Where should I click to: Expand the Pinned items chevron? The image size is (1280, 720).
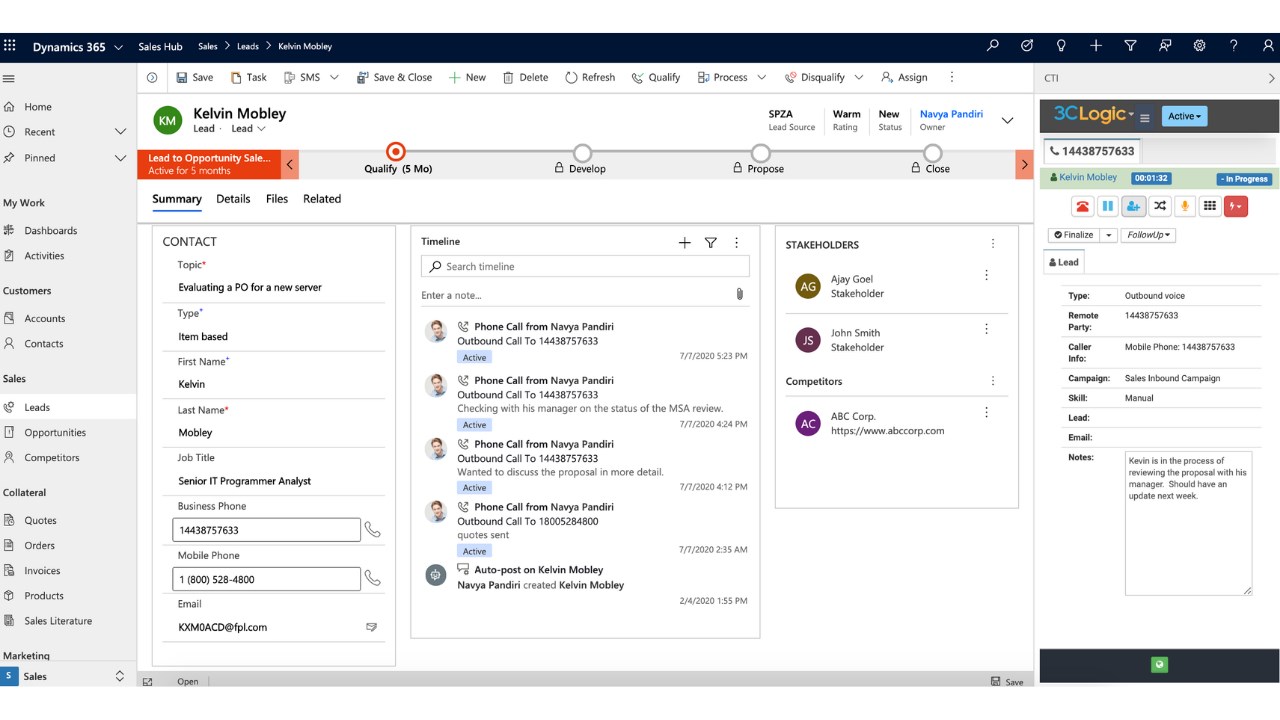tap(120, 158)
